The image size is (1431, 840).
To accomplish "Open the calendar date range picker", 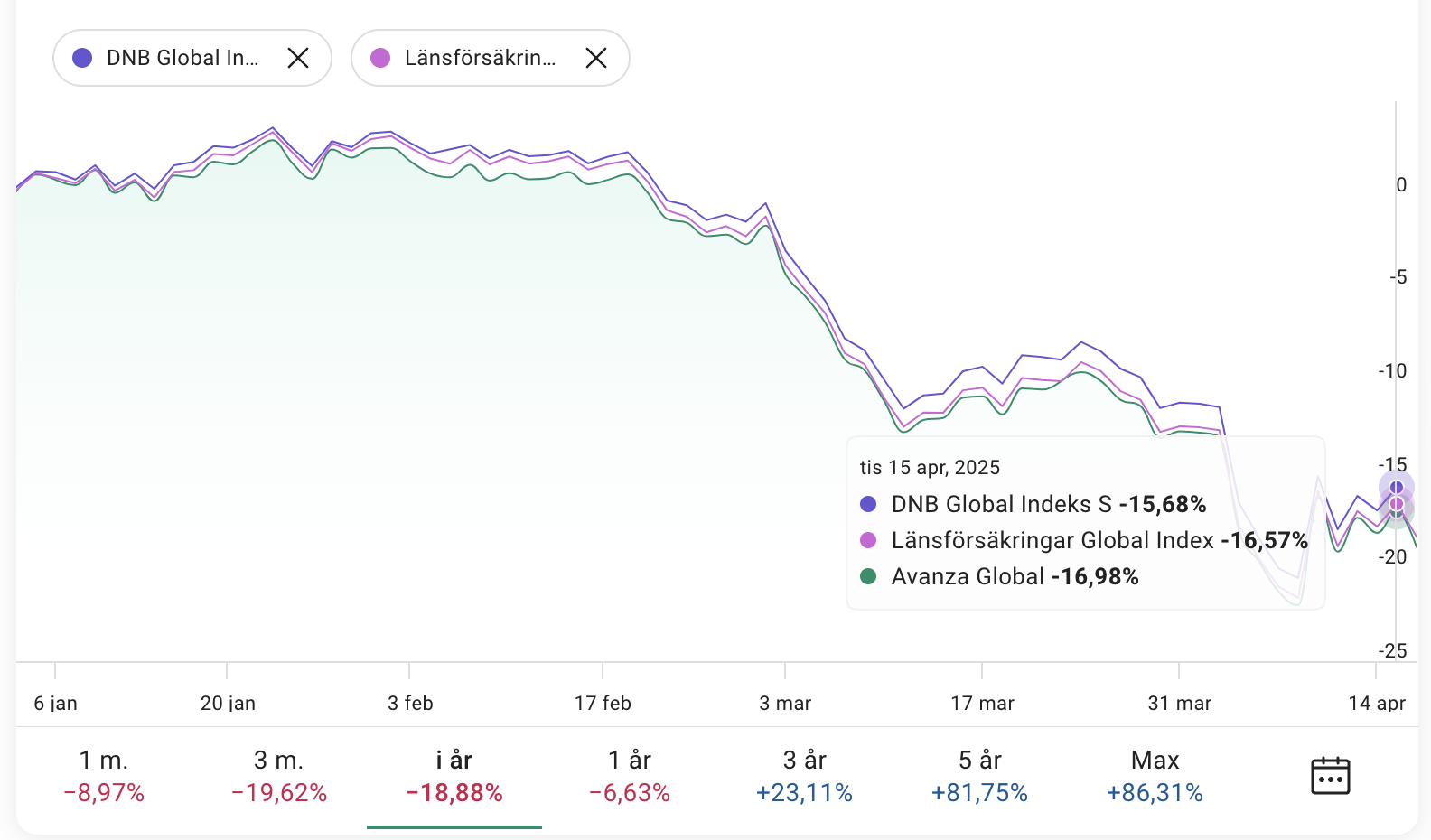I will 1330,776.
